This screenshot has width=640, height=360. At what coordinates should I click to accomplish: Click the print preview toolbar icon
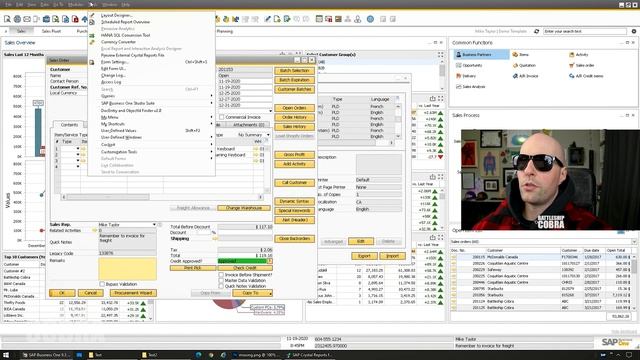(x=7, y=19)
